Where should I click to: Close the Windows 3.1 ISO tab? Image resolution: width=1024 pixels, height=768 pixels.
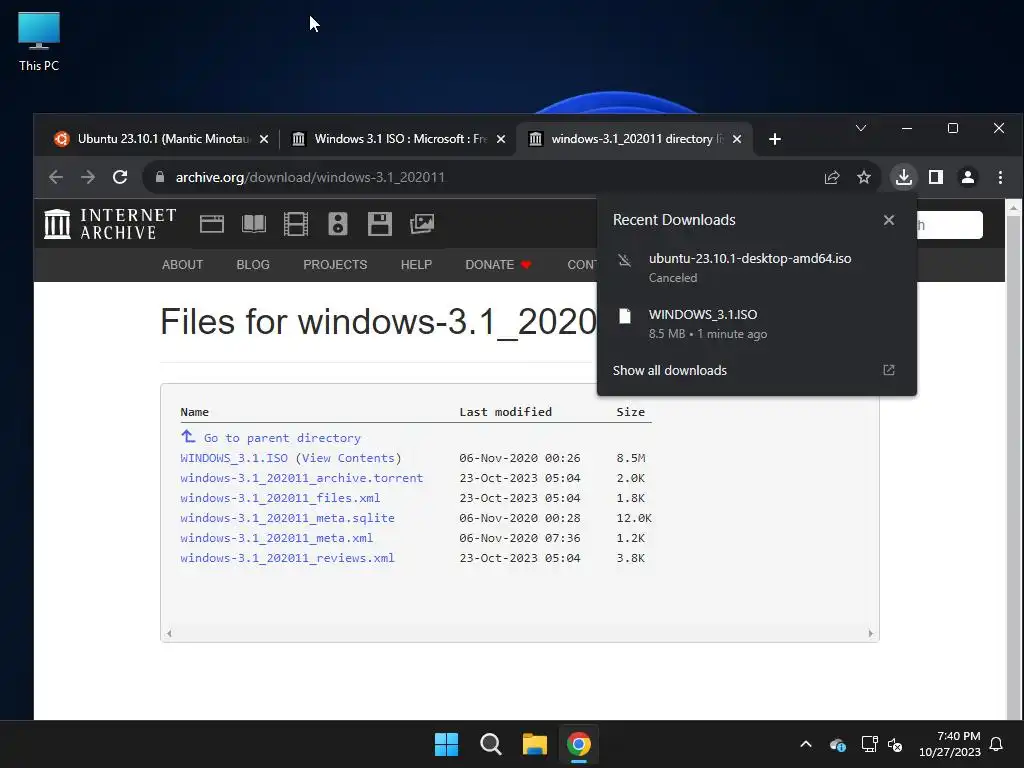(x=501, y=139)
